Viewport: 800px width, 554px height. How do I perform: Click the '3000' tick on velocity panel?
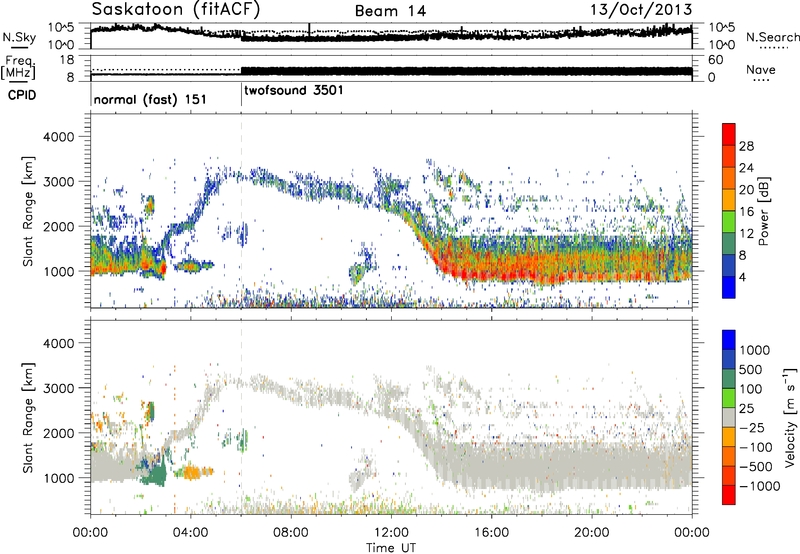click(58, 388)
